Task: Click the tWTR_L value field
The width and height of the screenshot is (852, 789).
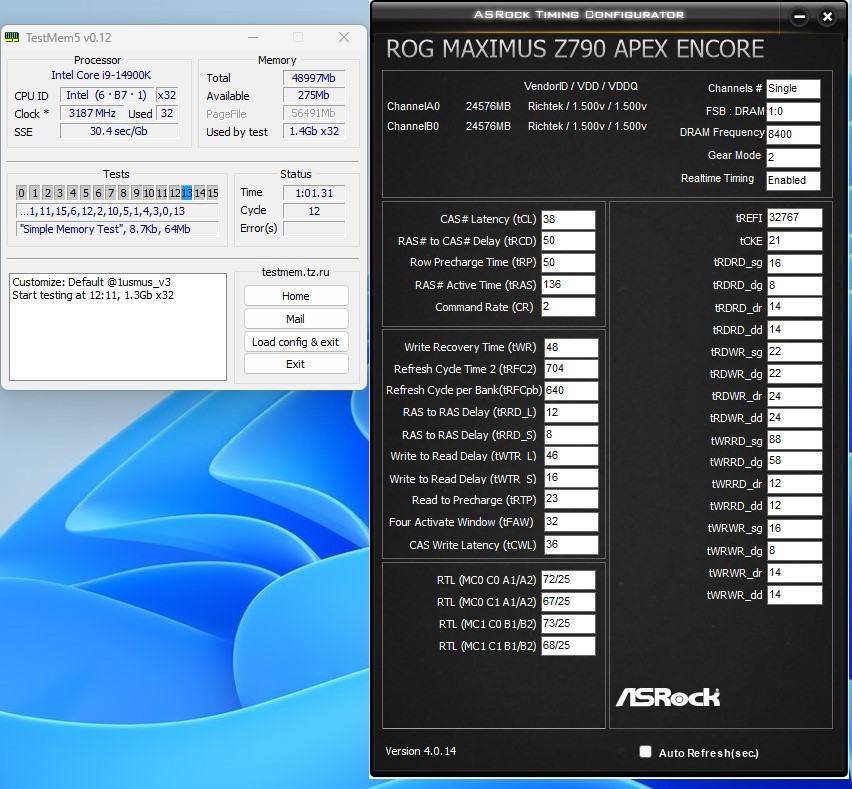Action: coord(571,456)
